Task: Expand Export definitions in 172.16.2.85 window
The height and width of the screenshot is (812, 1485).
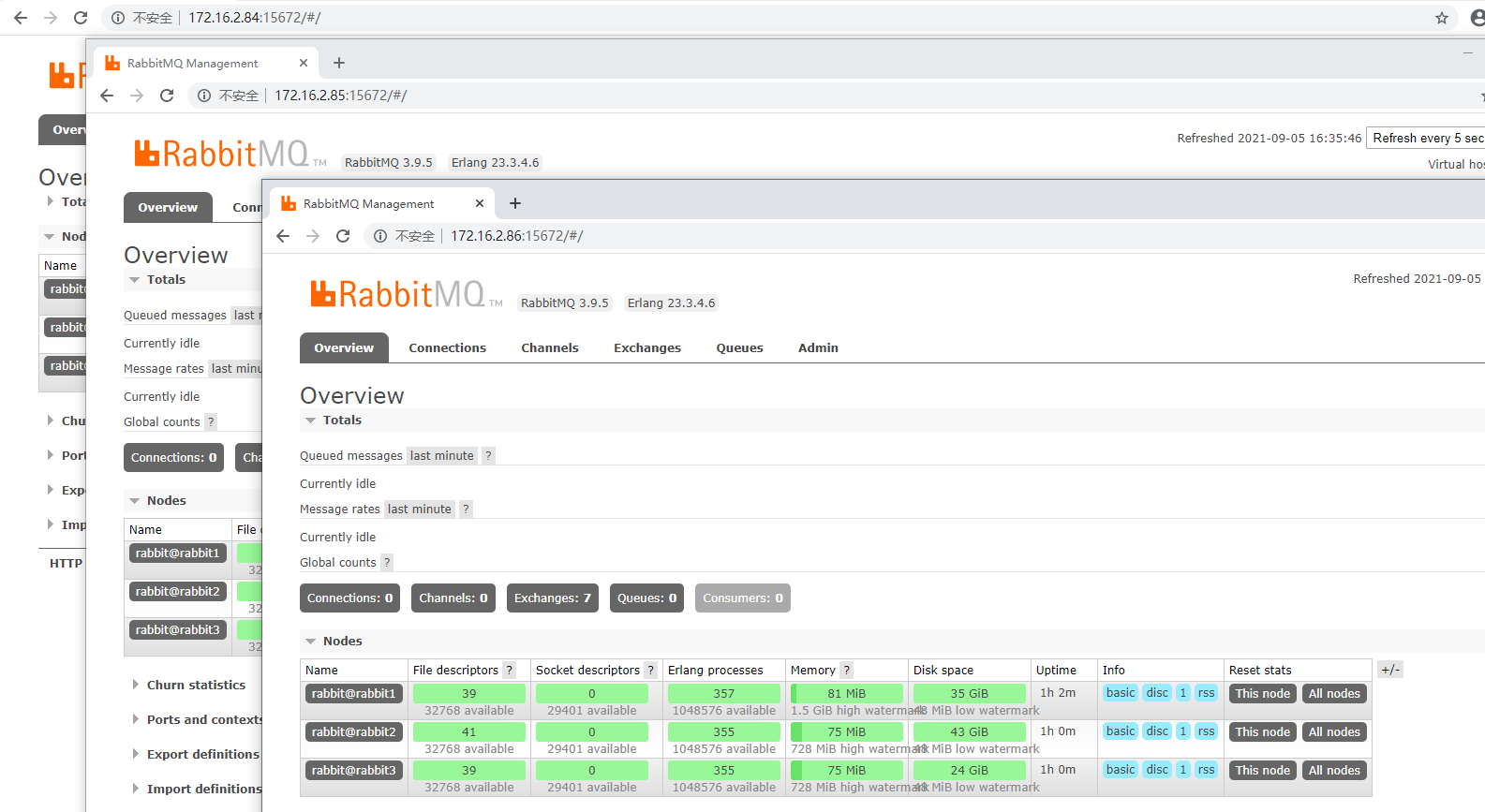Action: pos(197,755)
